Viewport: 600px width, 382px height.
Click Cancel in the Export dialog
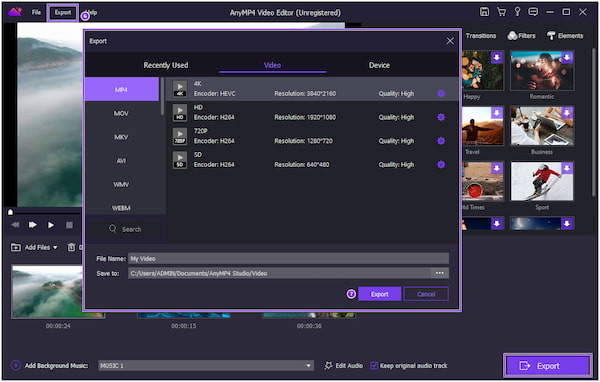coord(426,294)
